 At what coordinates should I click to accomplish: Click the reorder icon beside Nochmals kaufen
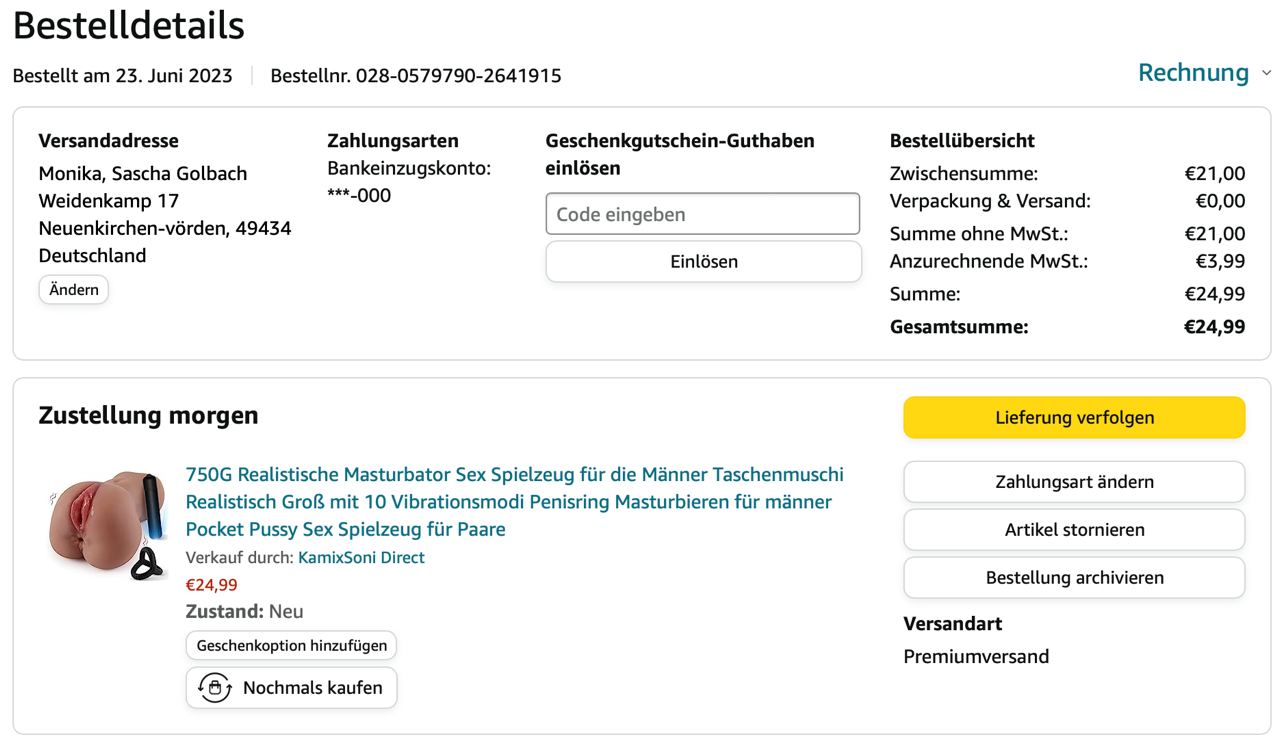(215, 688)
